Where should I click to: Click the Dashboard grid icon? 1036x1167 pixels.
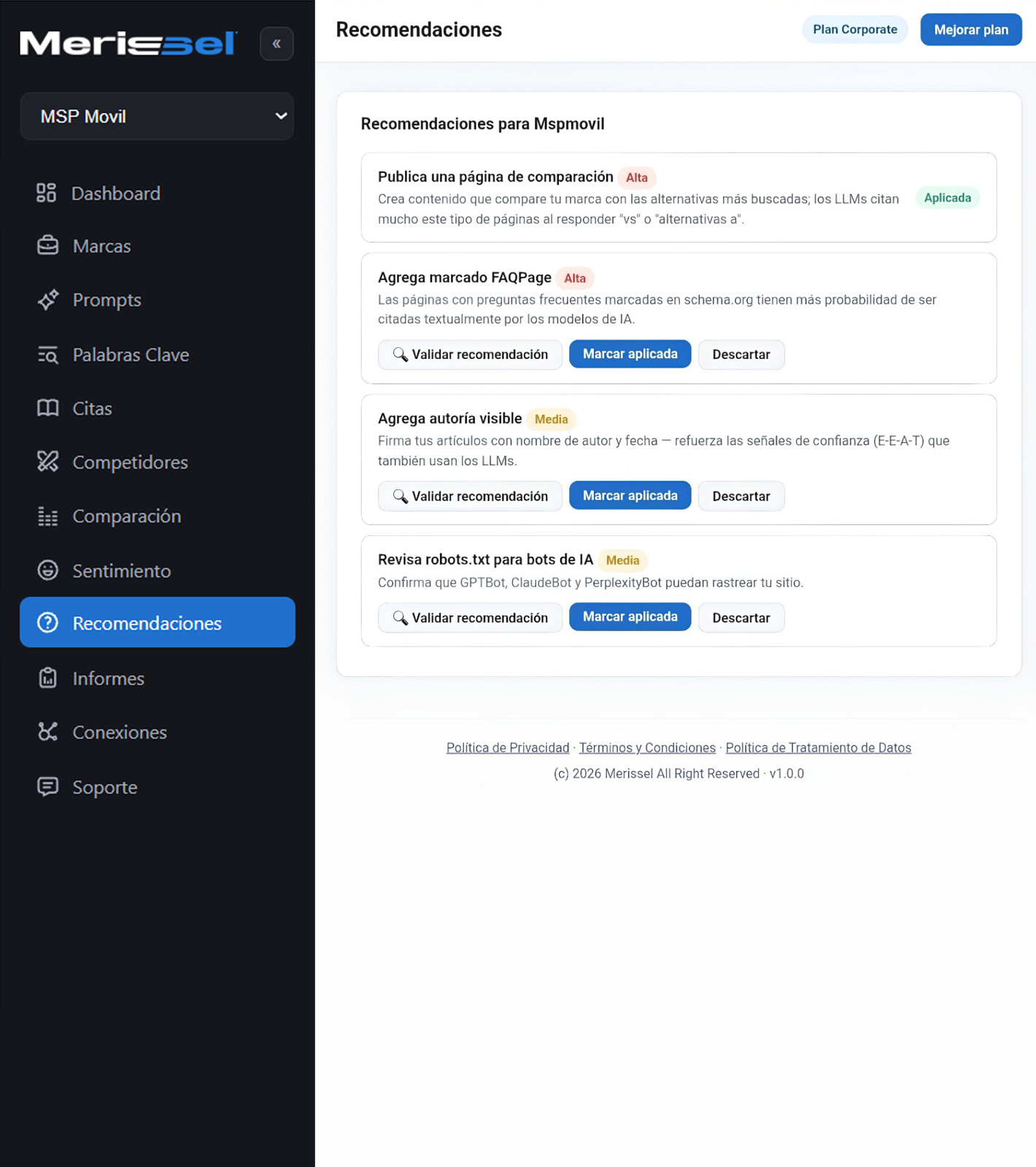(x=47, y=193)
